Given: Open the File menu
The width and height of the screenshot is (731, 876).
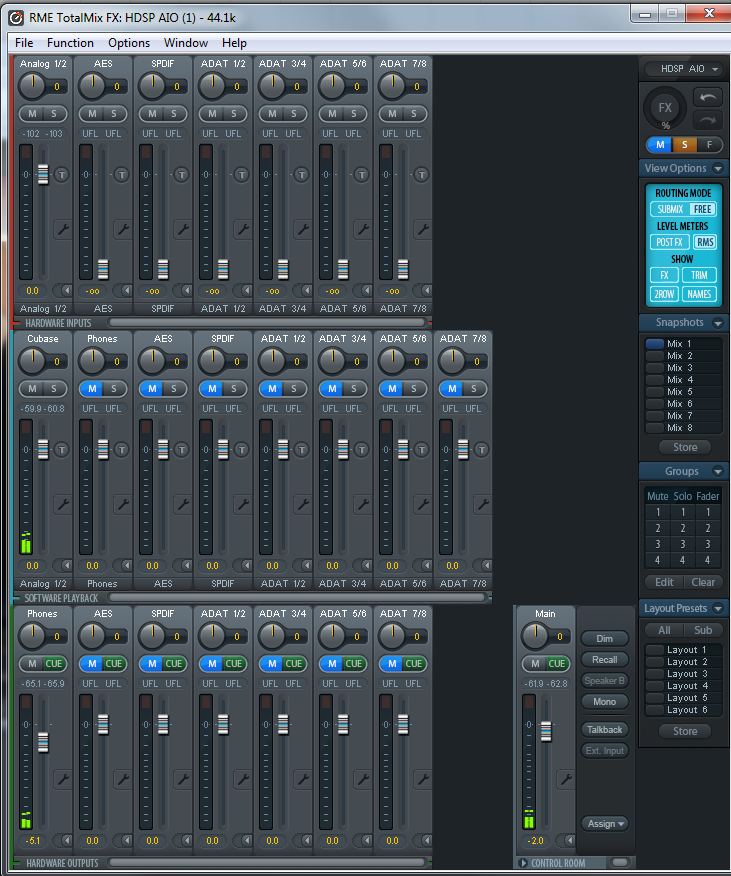Looking at the screenshot, I should click(24, 43).
